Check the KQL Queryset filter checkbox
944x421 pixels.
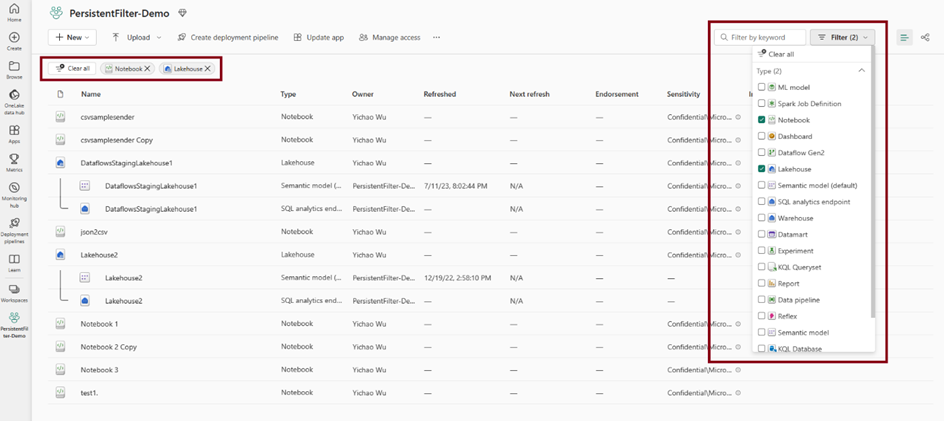(762, 267)
